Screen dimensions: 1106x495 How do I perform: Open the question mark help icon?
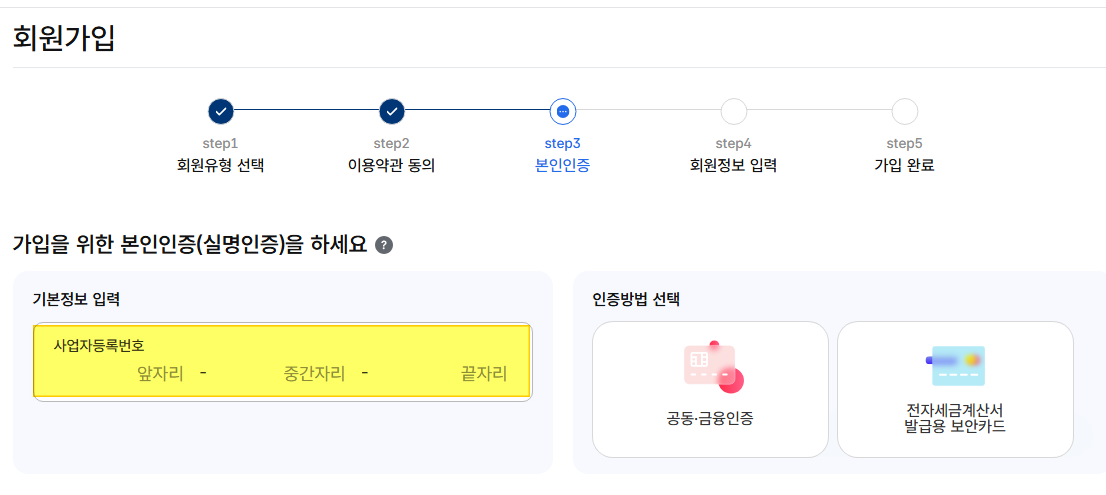[x=384, y=245]
